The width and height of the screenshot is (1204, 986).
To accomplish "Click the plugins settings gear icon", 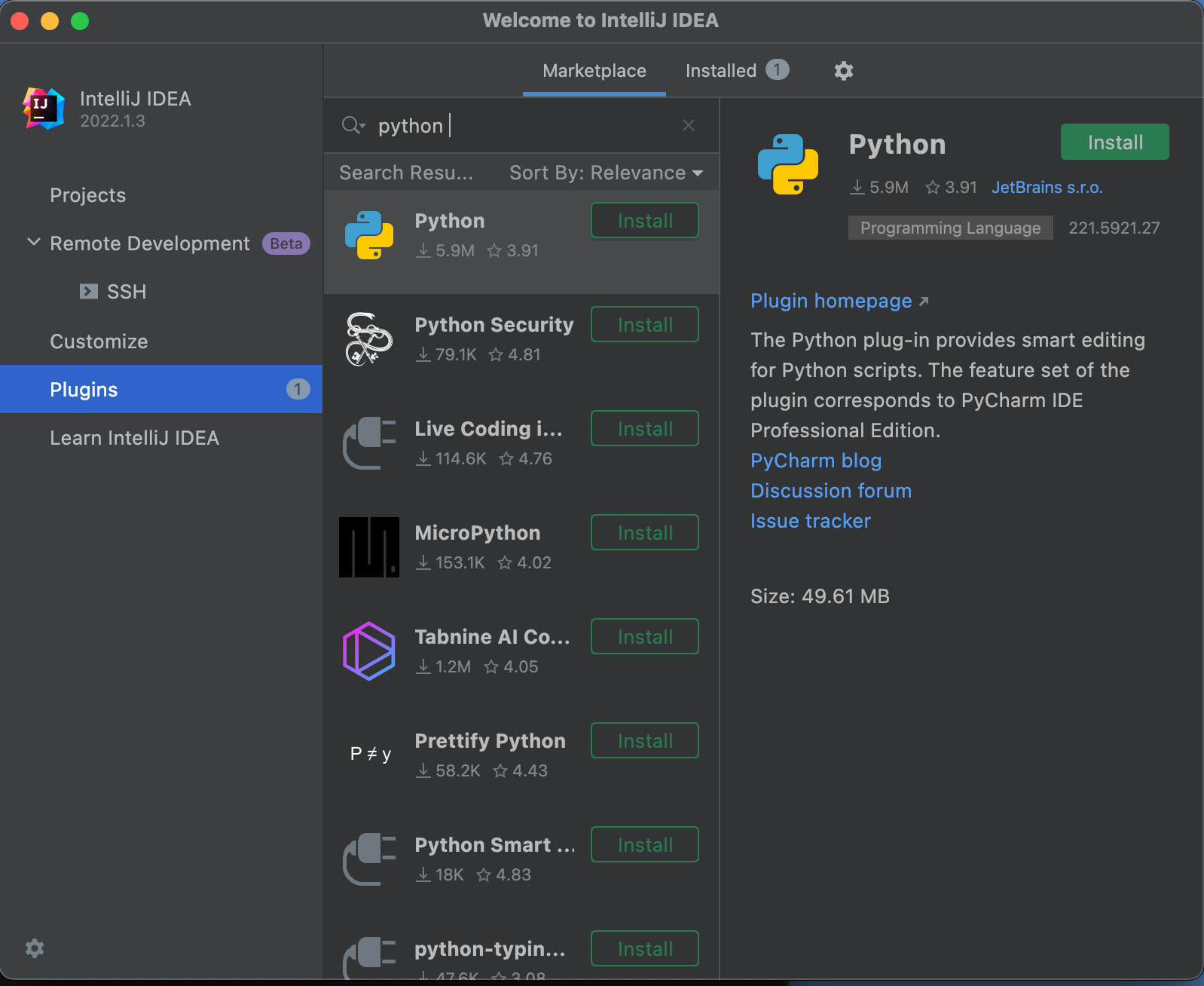I will [843, 71].
